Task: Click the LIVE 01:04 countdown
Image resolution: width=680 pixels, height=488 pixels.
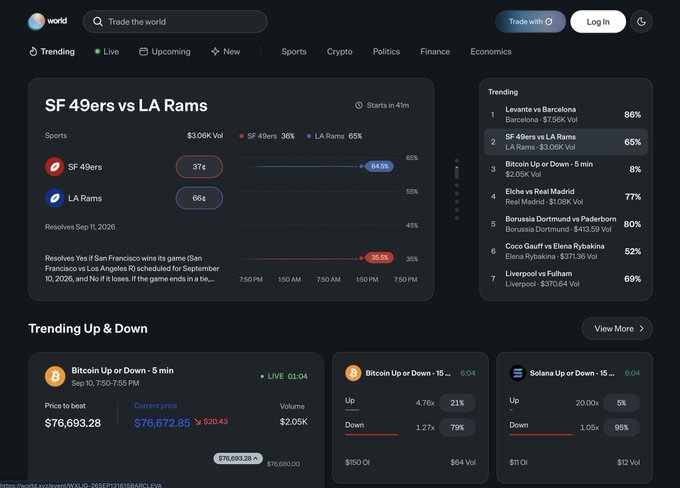Action: [x=284, y=376]
